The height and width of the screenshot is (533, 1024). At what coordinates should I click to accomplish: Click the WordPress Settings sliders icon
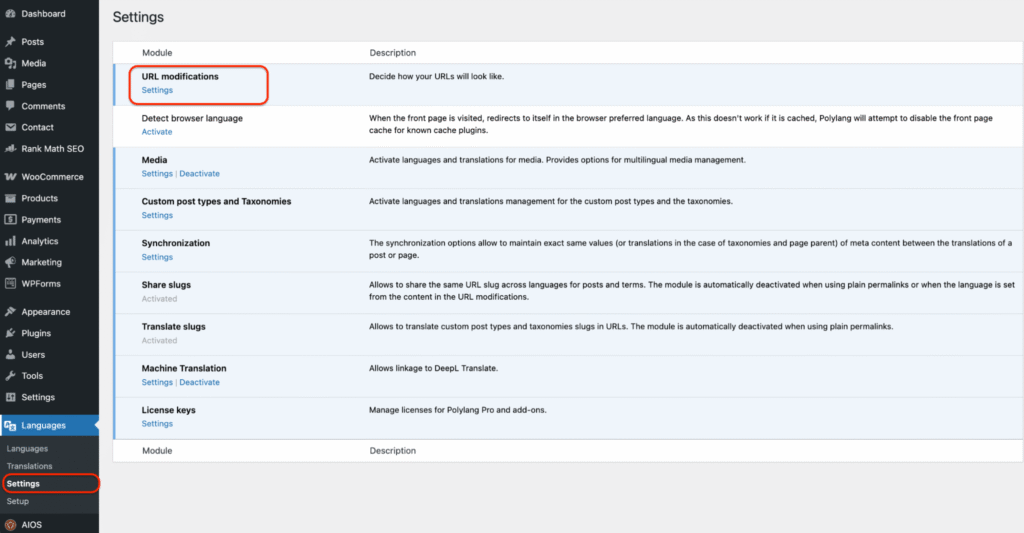10,397
